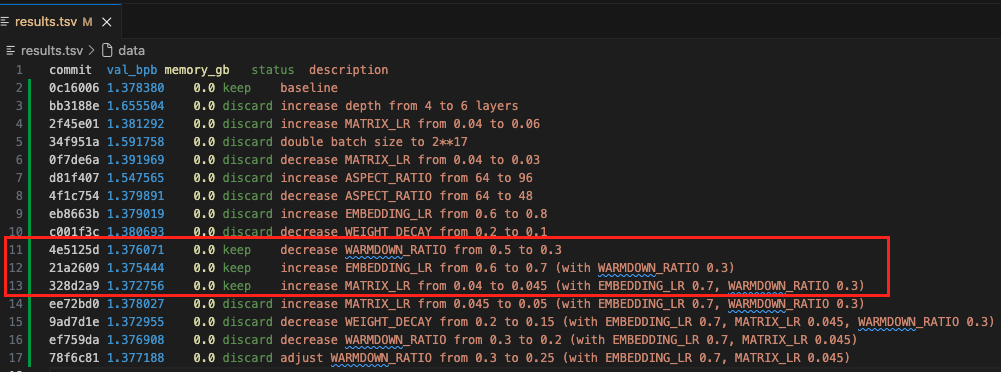Click the breadcrumb chevron separator

pyautogui.click(x=90, y=50)
